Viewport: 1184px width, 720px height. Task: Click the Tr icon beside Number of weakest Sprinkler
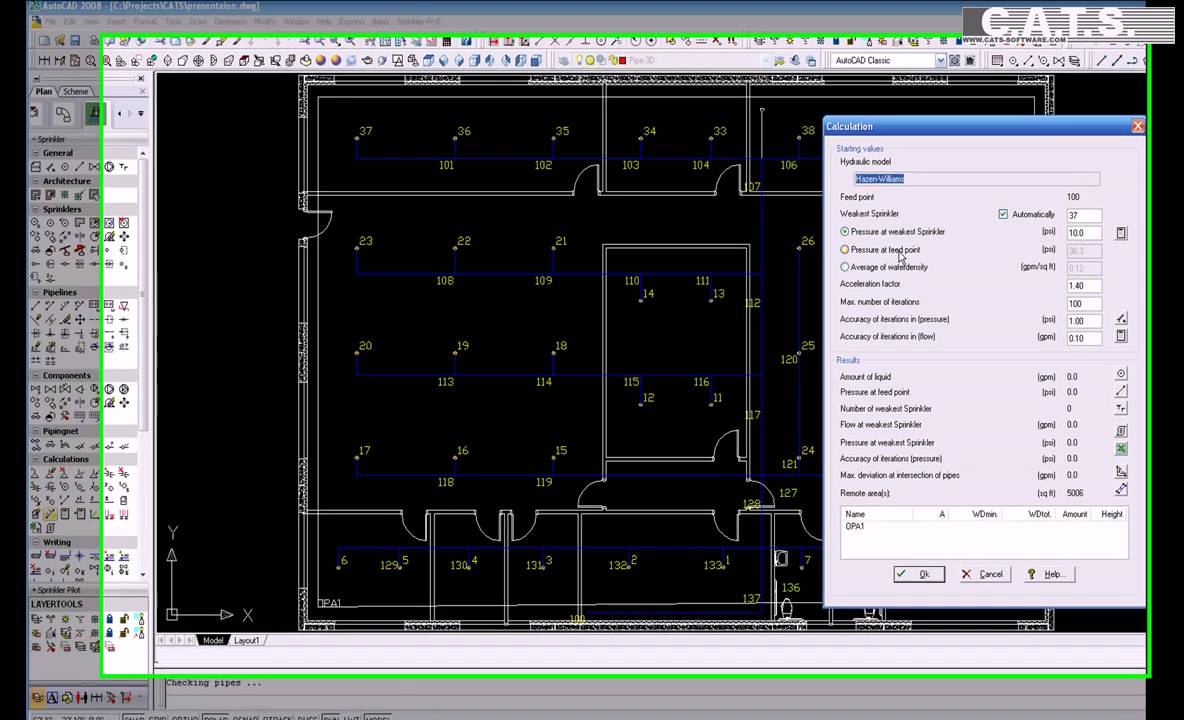[x=1121, y=408]
